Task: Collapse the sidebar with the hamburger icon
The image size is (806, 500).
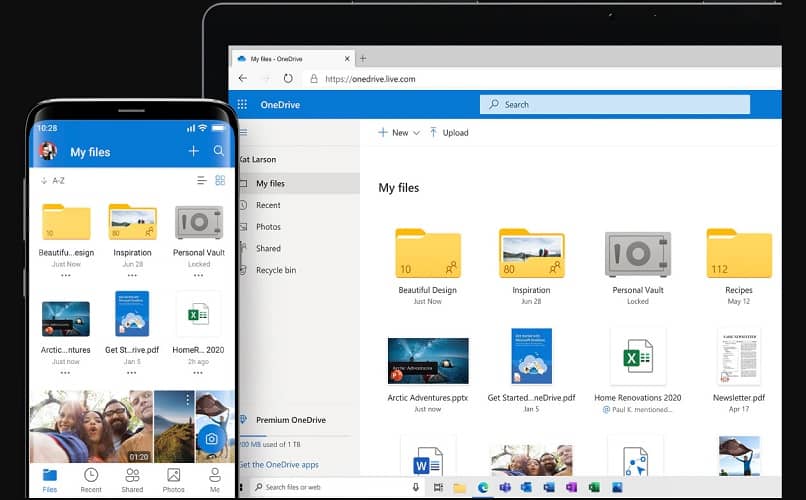Action: pyautogui.click(x=244, y=132)
